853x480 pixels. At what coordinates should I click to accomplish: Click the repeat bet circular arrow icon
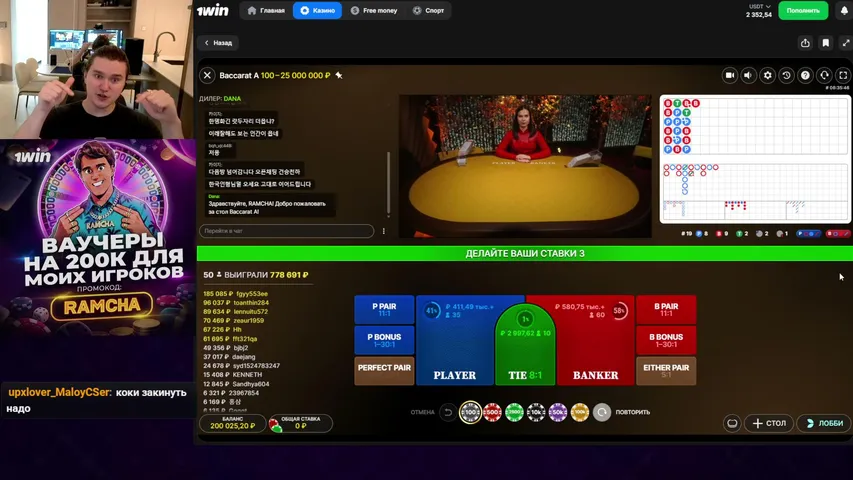pos(602,413)
